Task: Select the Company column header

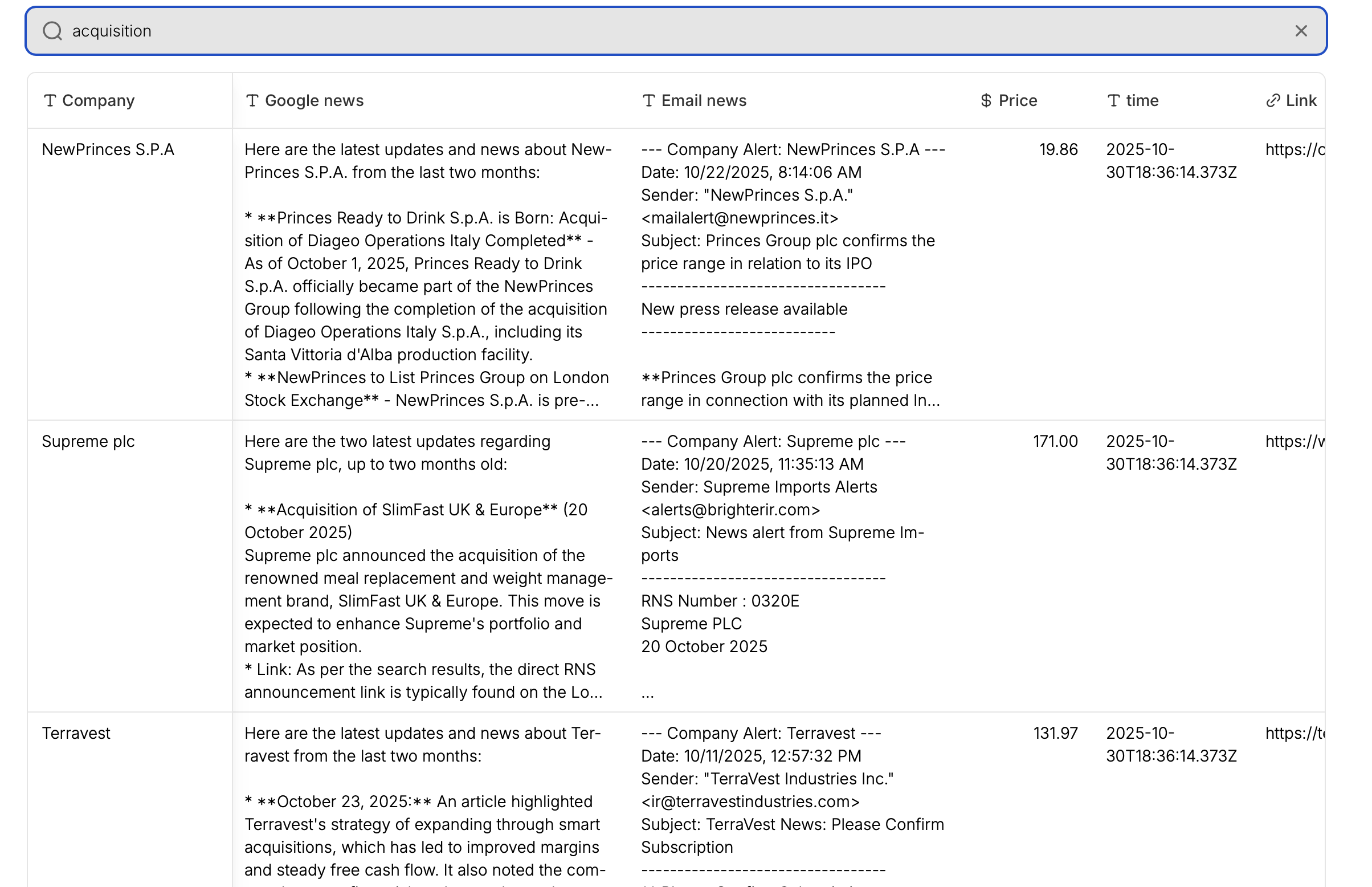Action: point(99,101)
